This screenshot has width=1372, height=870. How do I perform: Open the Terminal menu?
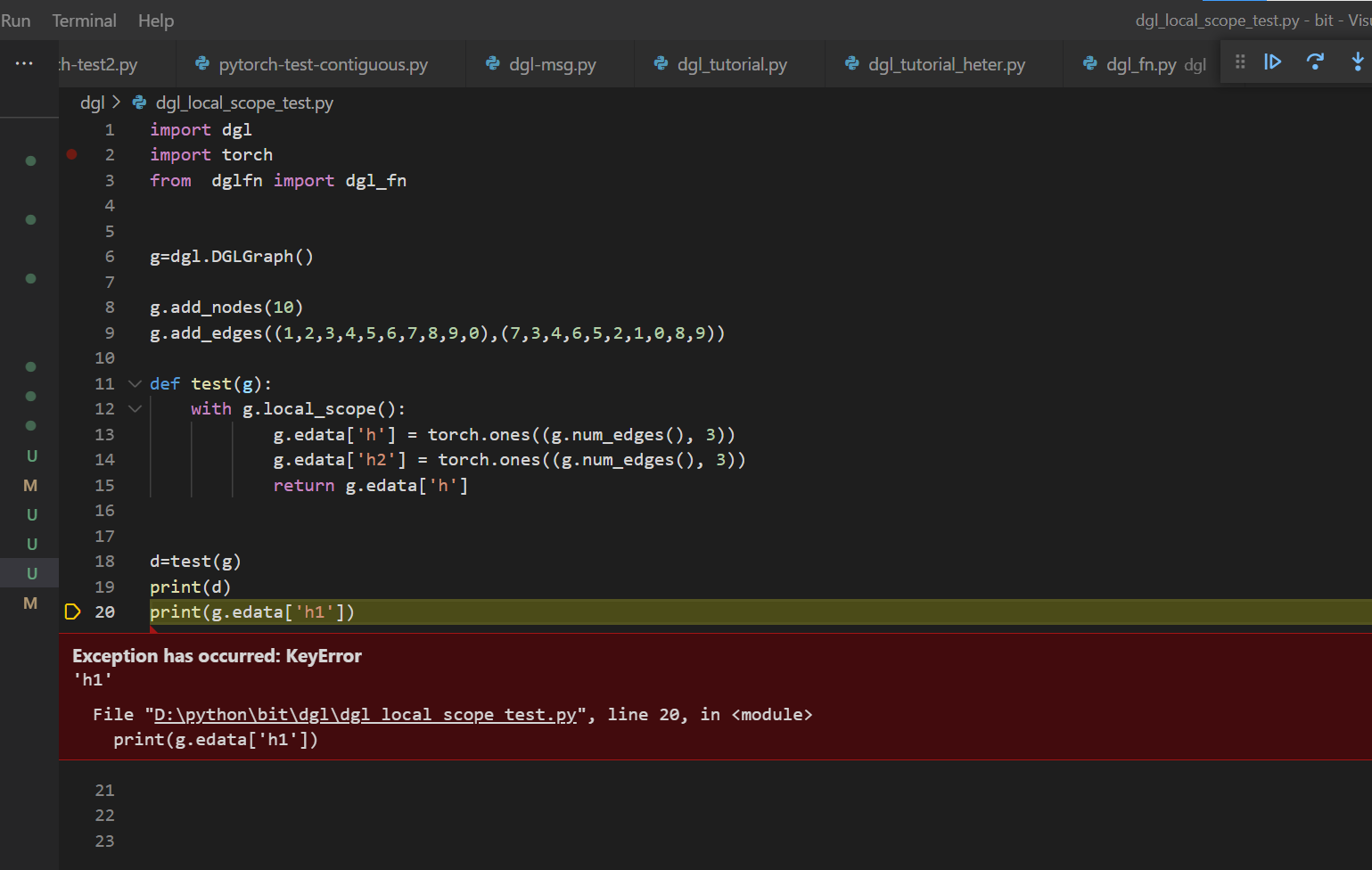point(84,20)
